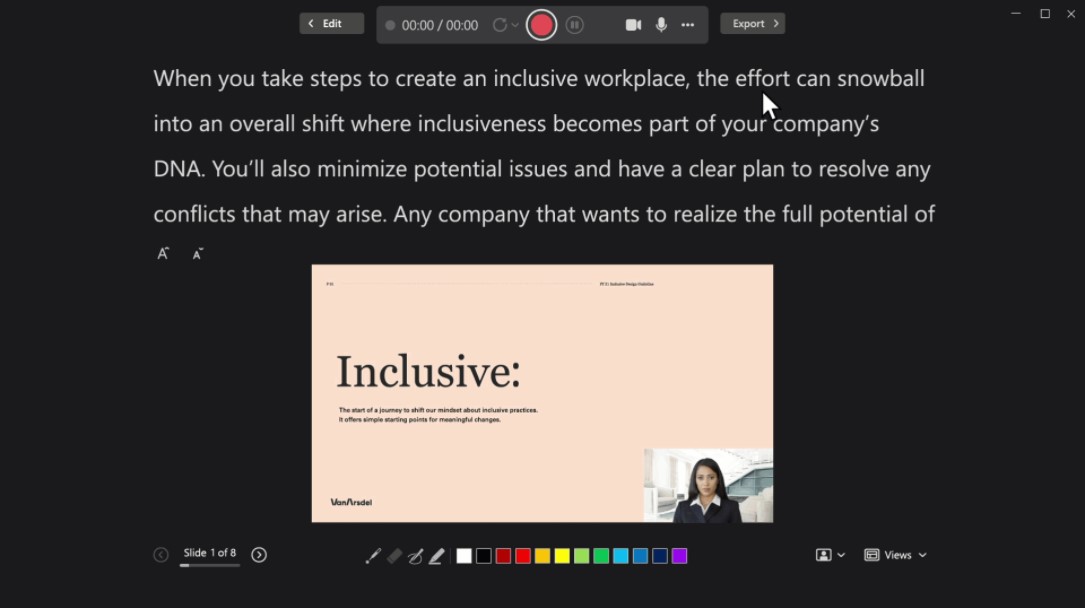This screenshot has width=1085, height=608.
Task: Increase teleprompter font size
Action: (x=163, y=254)
